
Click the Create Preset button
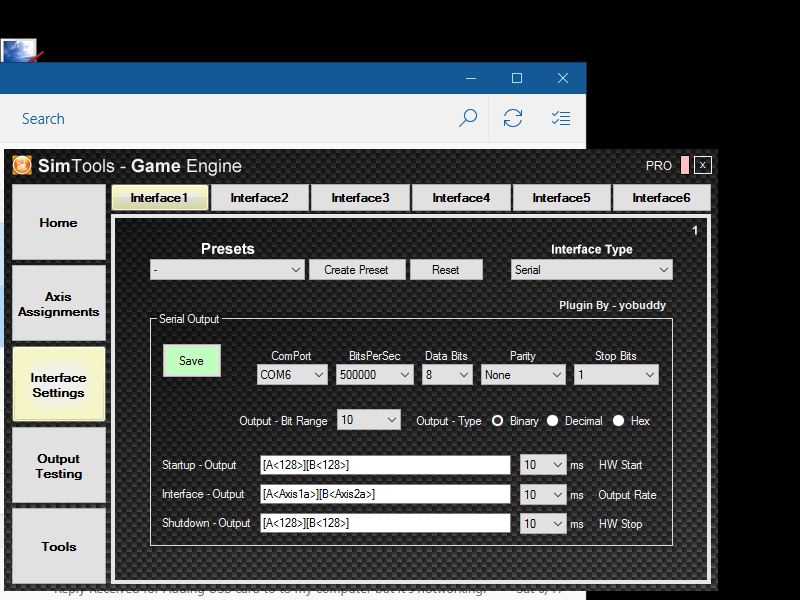point(357,270)
